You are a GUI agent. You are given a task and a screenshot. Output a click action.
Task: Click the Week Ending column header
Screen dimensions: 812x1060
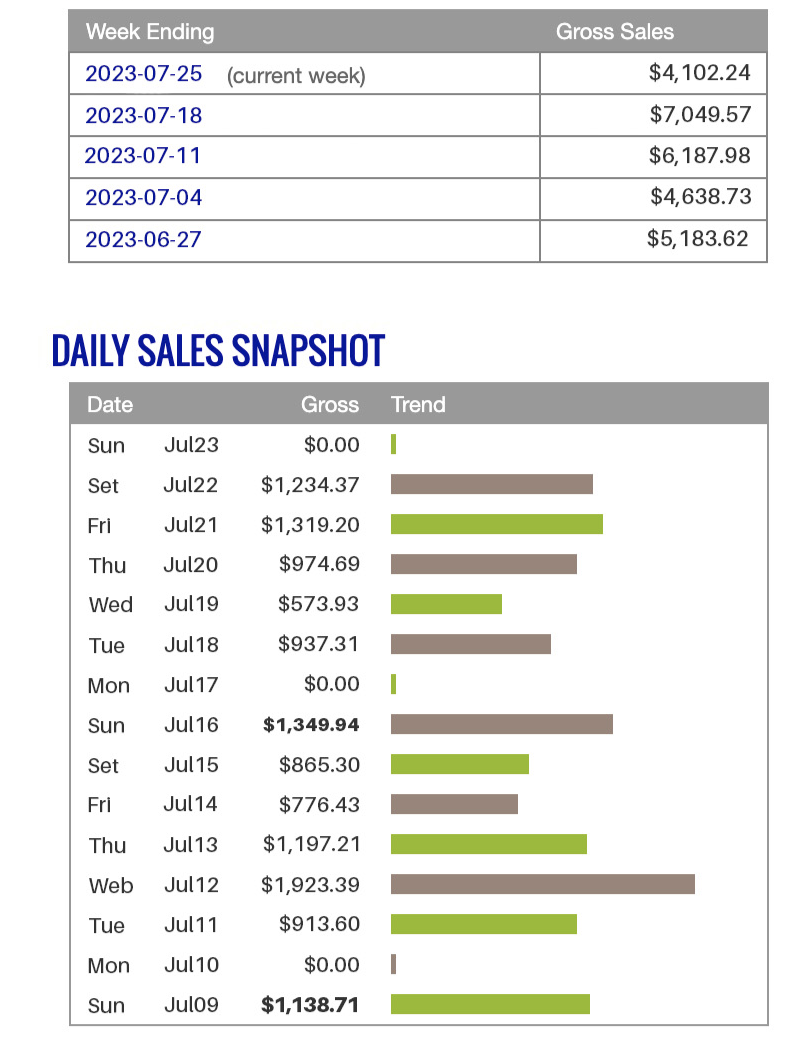(150, 32)
